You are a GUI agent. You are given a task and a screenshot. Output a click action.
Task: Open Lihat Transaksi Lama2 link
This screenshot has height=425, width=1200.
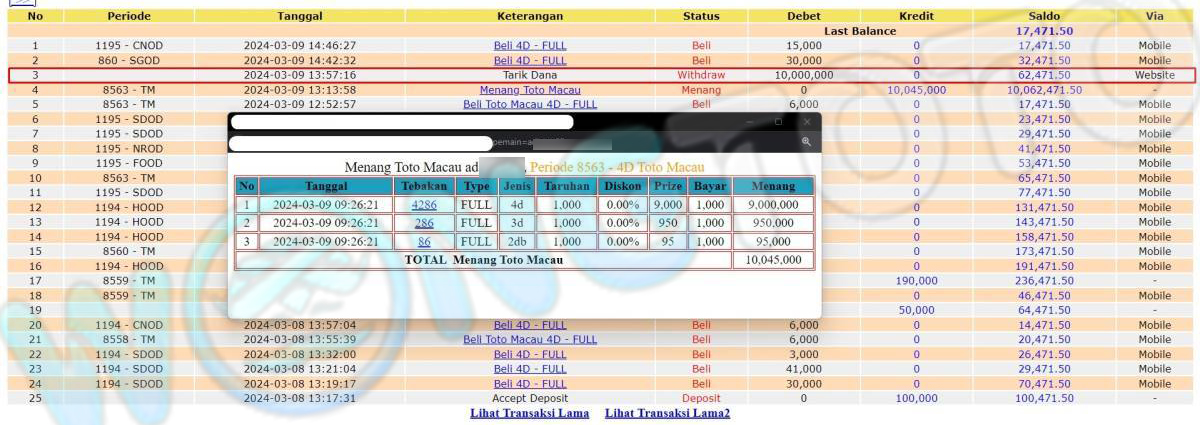tap(667, 413)
